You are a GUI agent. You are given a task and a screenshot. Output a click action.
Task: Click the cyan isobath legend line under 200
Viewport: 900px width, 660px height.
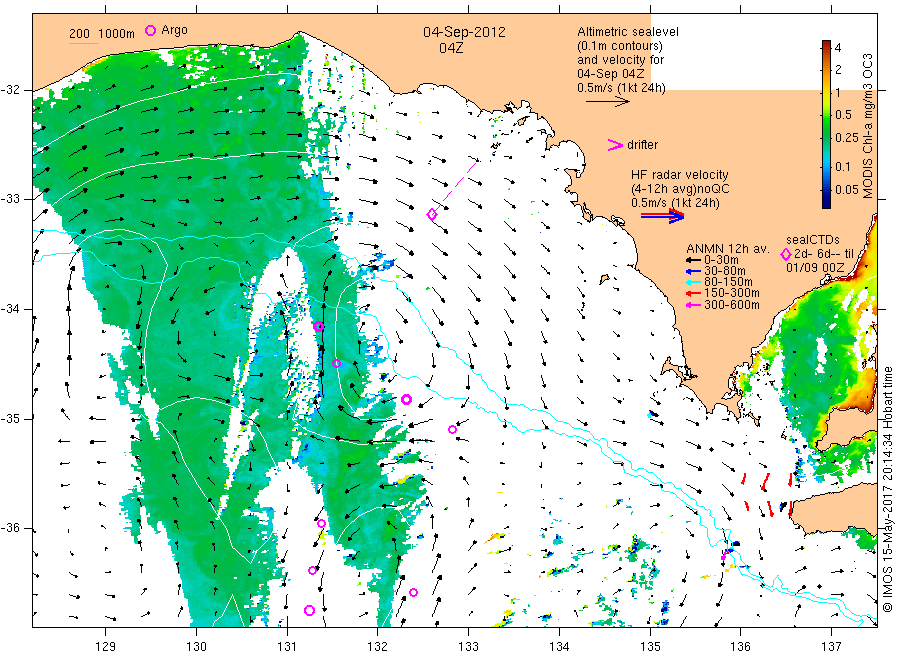click(83, 42)
